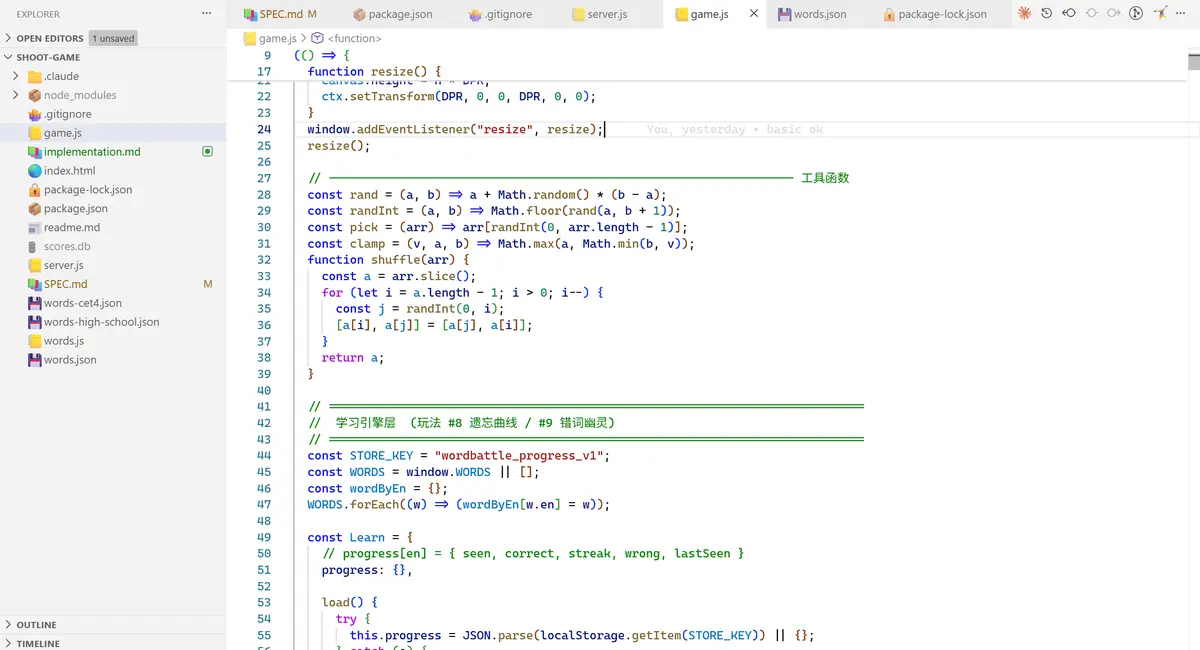Viewport: 1200px width, 650px height.
Task: Click the '1 unsaved' badge
Action: (x=113, y=38)
